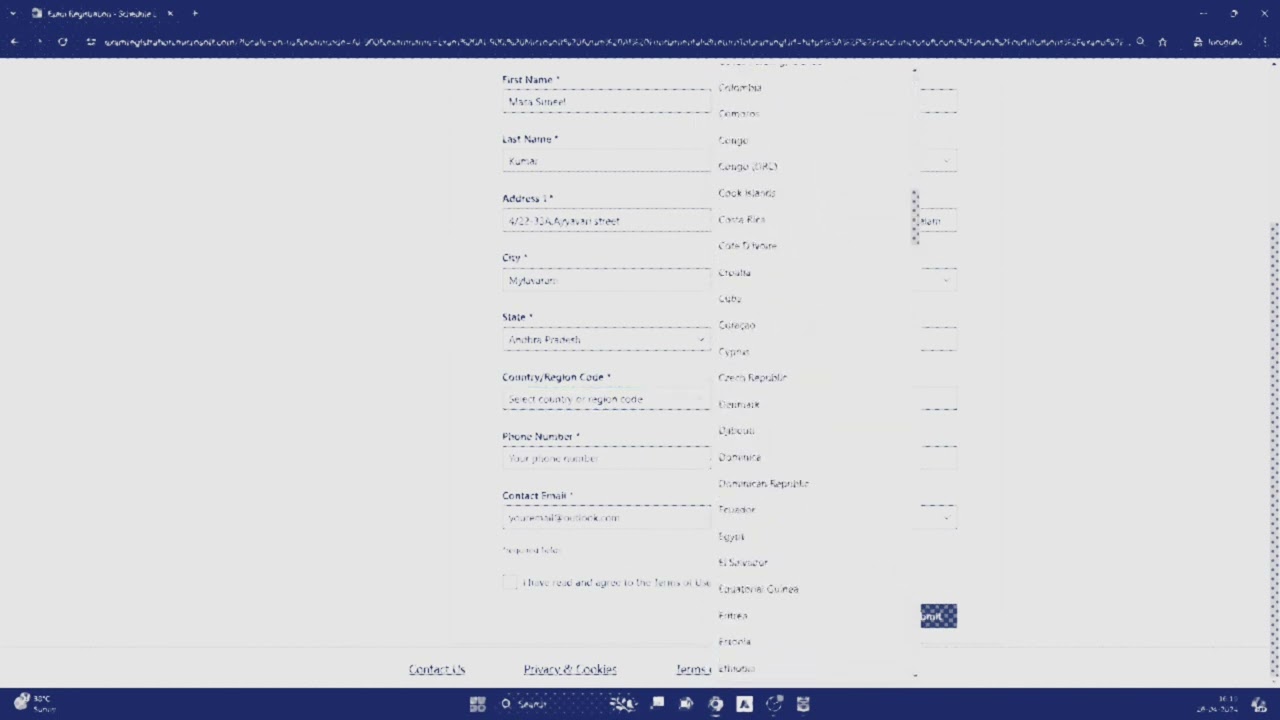
Task: Select Costa Rica from the country list
Action: (x=741, y=220)
